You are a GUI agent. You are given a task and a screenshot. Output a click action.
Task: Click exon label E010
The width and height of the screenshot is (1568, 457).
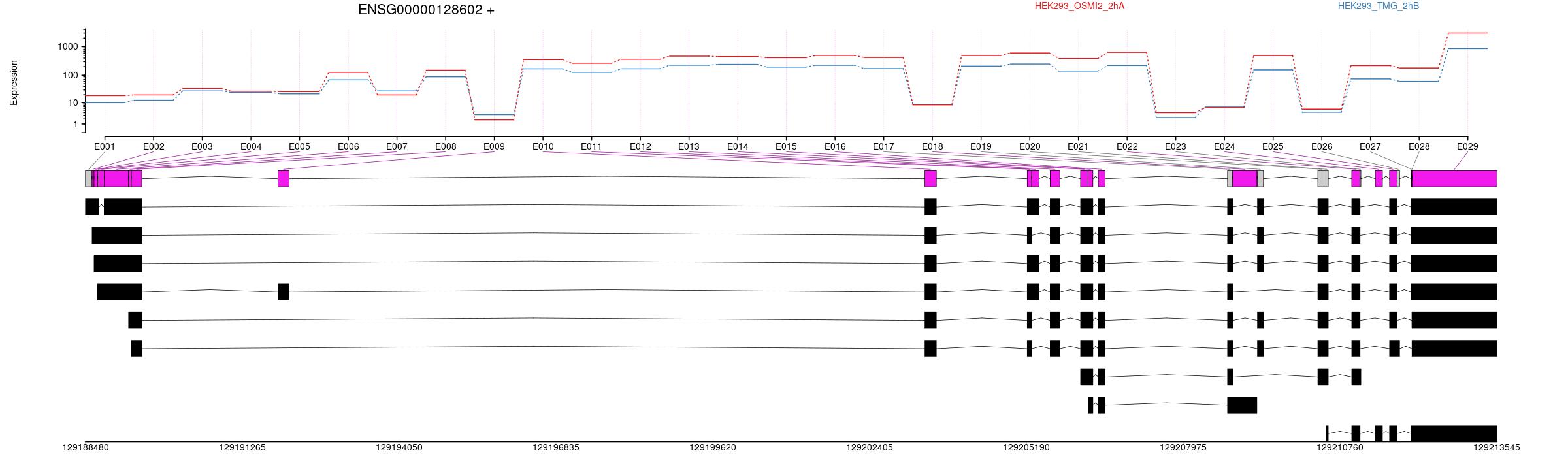pyautogui.click(x=543, y=146)
